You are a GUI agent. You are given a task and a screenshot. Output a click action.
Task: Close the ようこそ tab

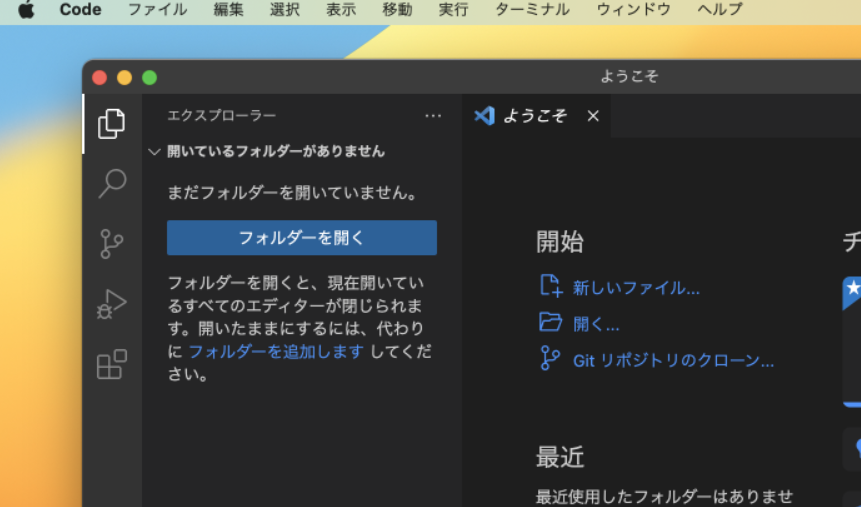pyautogui.click(x=593, y=116)
